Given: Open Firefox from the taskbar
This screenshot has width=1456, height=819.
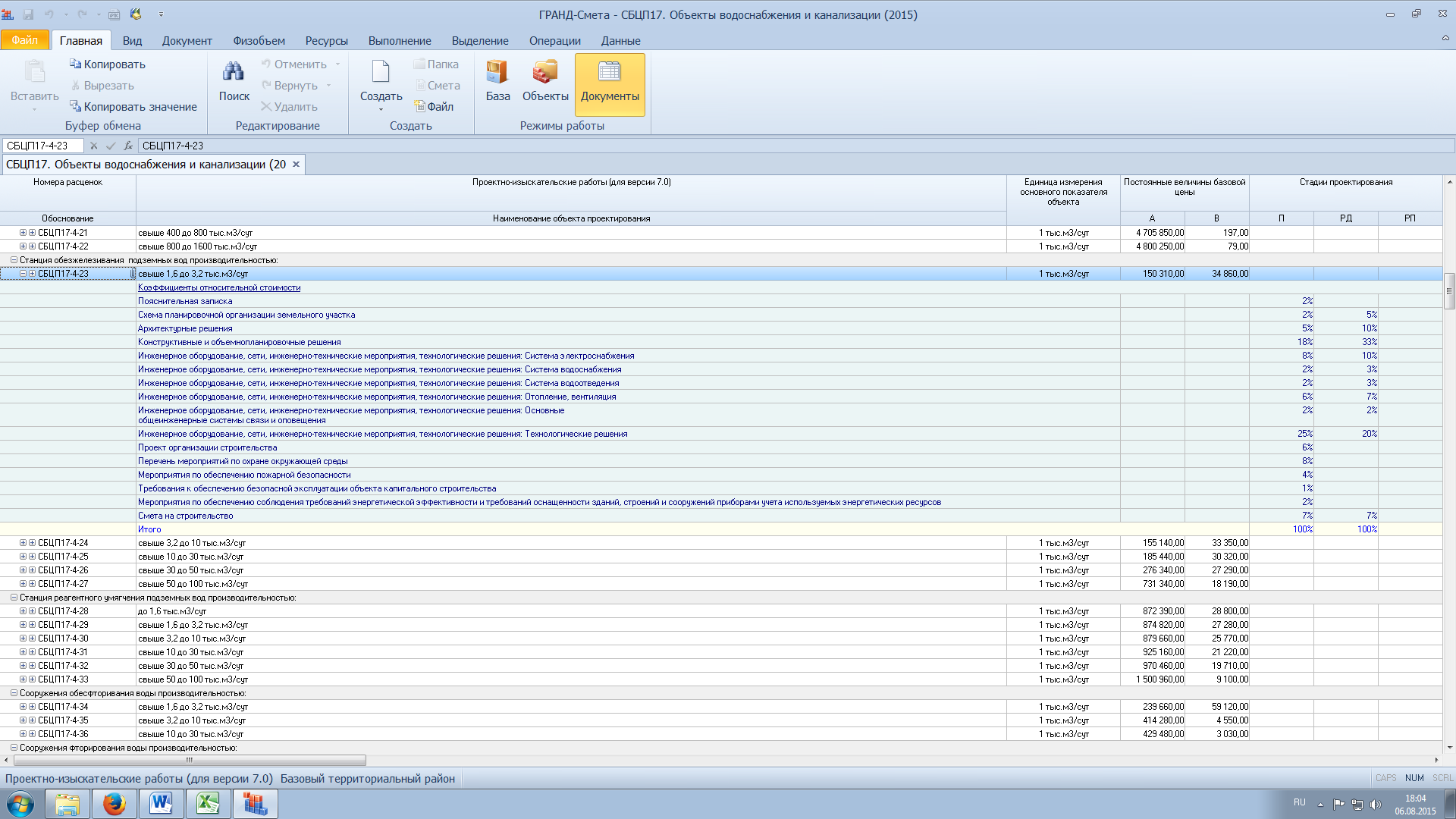Looking at the screenshot, I should (x=114, y=804).
